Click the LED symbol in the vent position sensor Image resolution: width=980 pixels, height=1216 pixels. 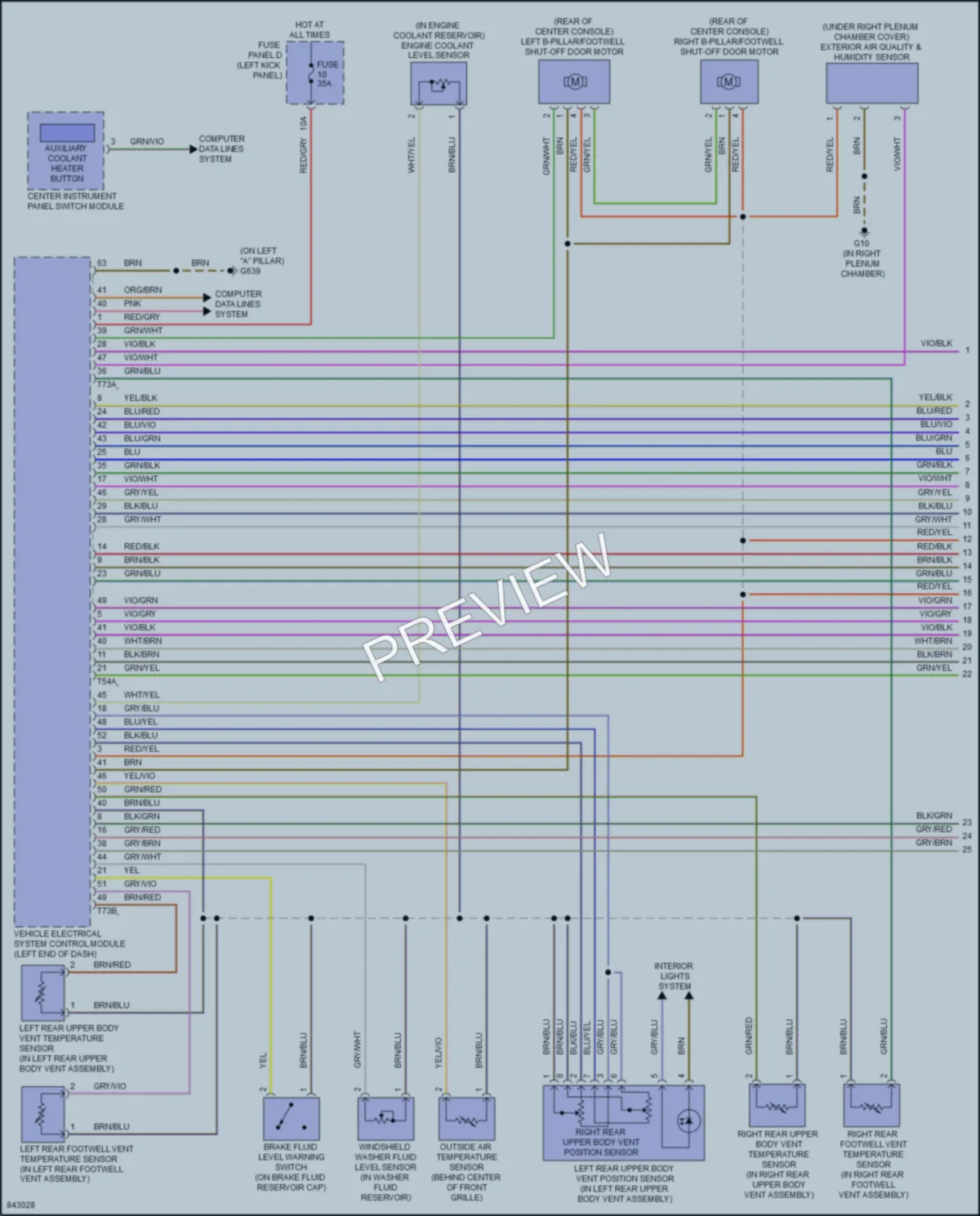click(x=688, y=1121)
